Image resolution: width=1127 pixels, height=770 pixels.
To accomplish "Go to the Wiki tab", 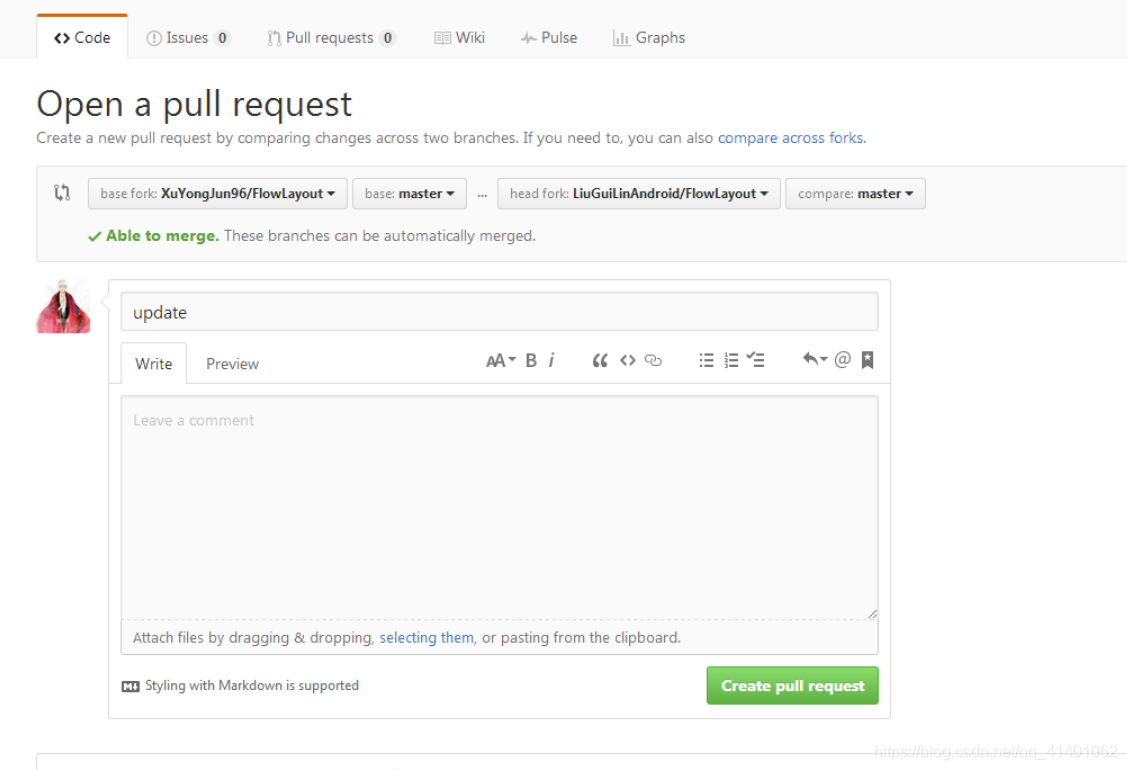I will 459,37.
